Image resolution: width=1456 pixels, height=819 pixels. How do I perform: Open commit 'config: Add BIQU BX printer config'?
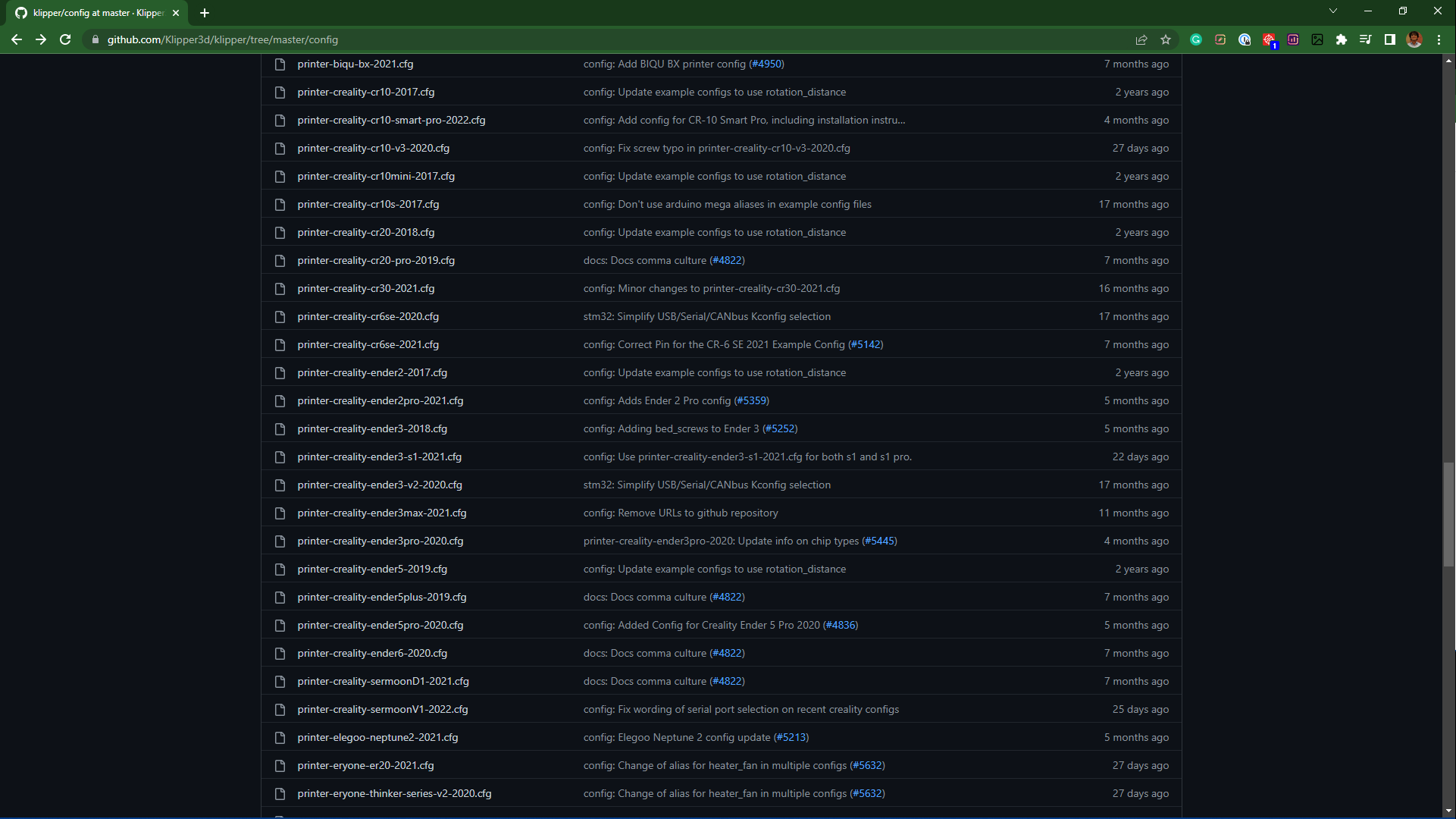pyautogui.click(x=664, y=64)
